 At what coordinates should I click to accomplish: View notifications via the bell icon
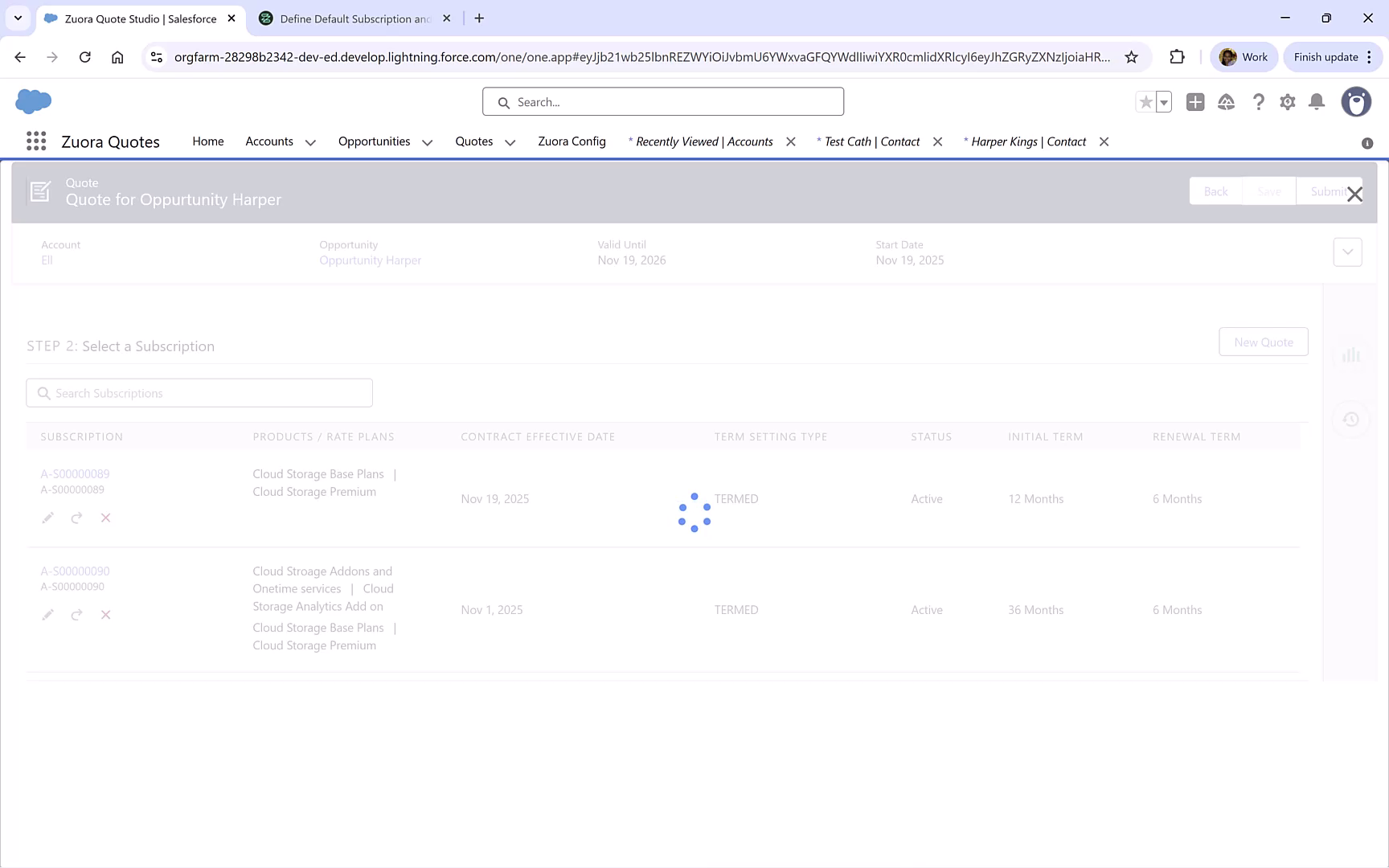click(1317, 102)
